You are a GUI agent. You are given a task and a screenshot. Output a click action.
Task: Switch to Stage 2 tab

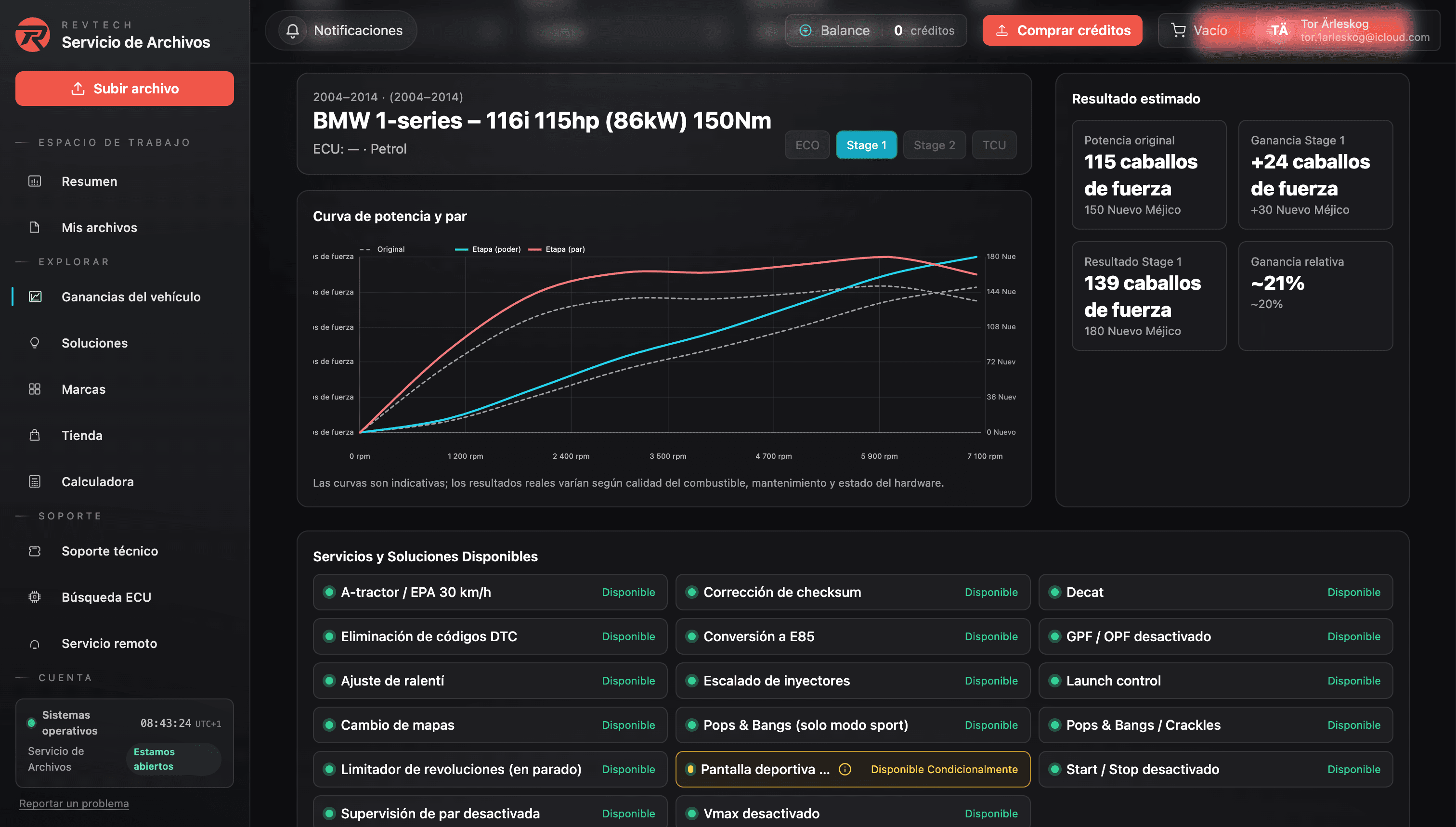click(934, 145)
